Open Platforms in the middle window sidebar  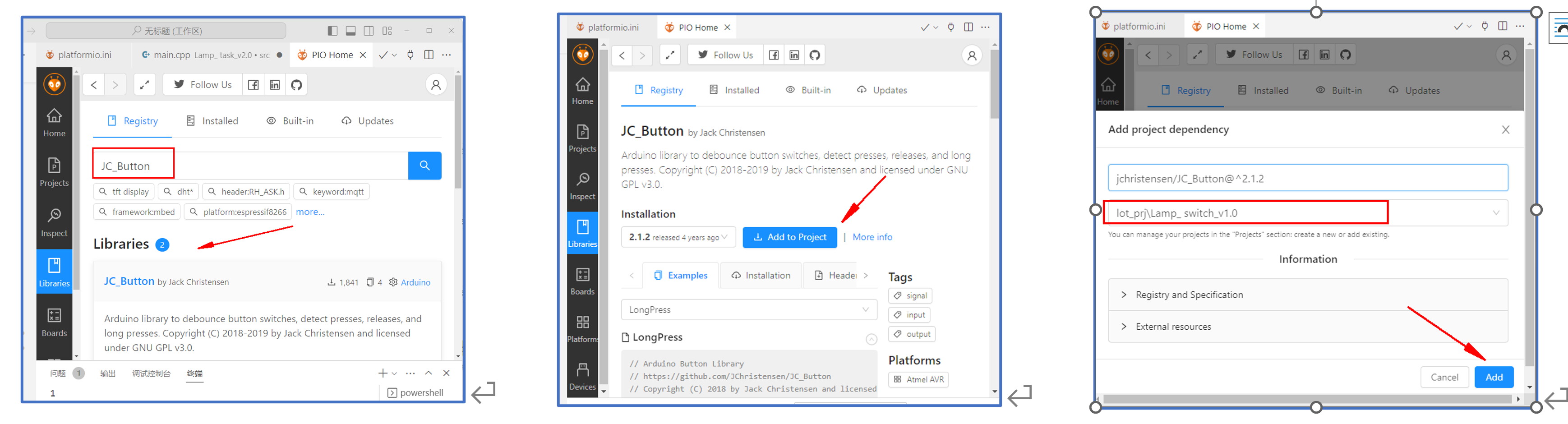click(x=582, y=328)
